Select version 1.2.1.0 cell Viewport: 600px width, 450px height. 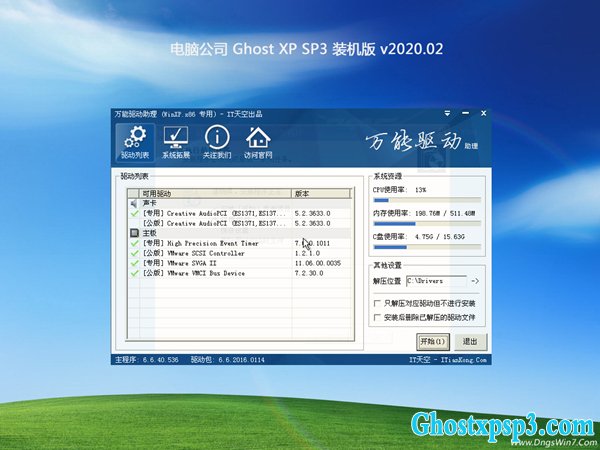click(x=307, y=253)
